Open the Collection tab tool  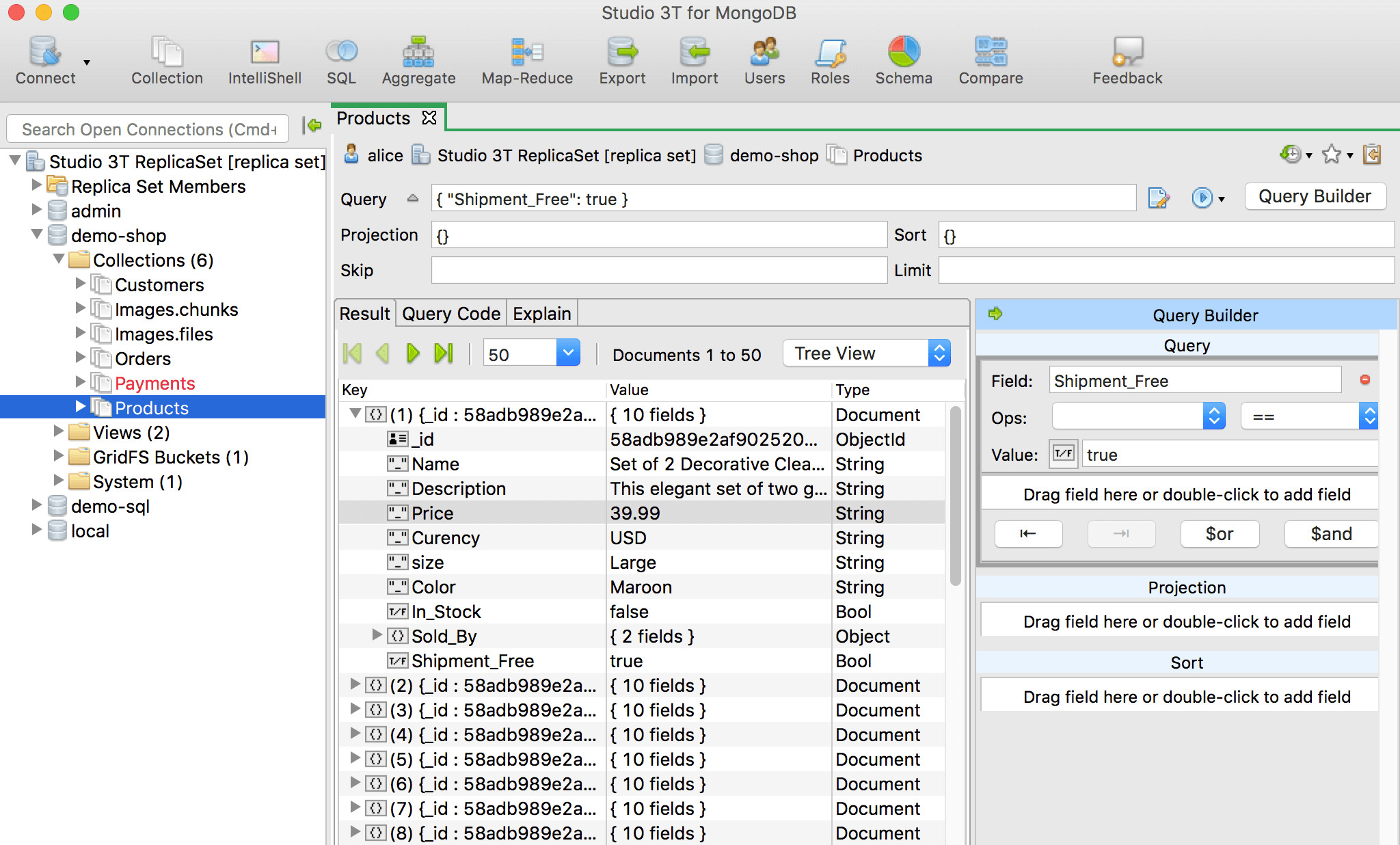coord(167,61)
